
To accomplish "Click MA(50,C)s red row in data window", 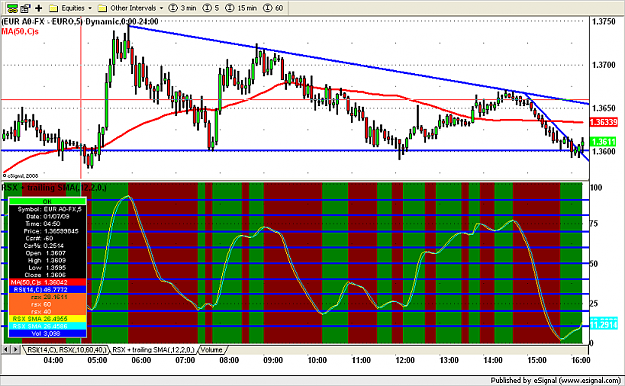I will click(x=47, y=282).
